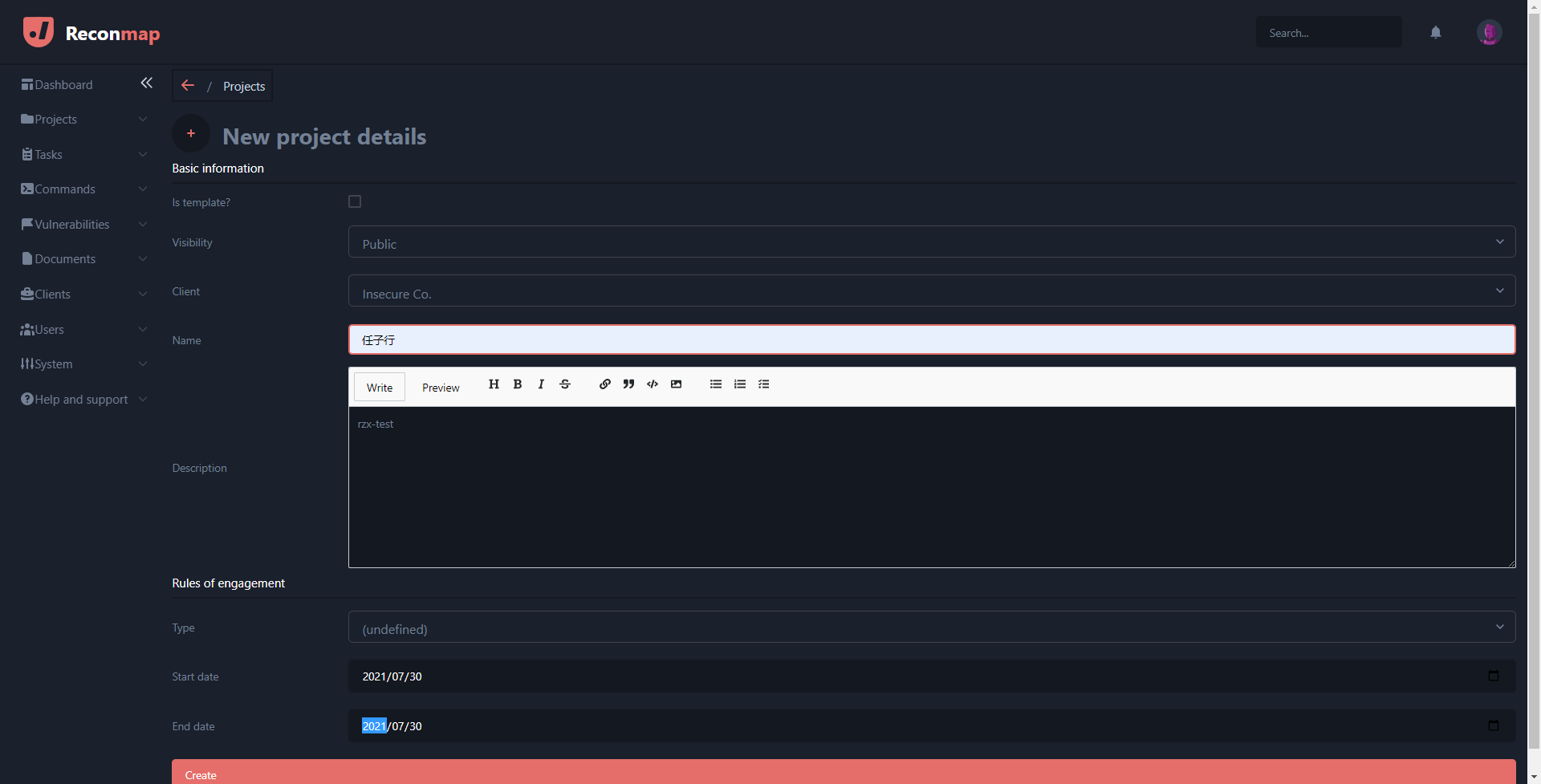This screenshot has height=784, width=1541.
Task: Click the heading formatting icon
Action: (494, 384)
